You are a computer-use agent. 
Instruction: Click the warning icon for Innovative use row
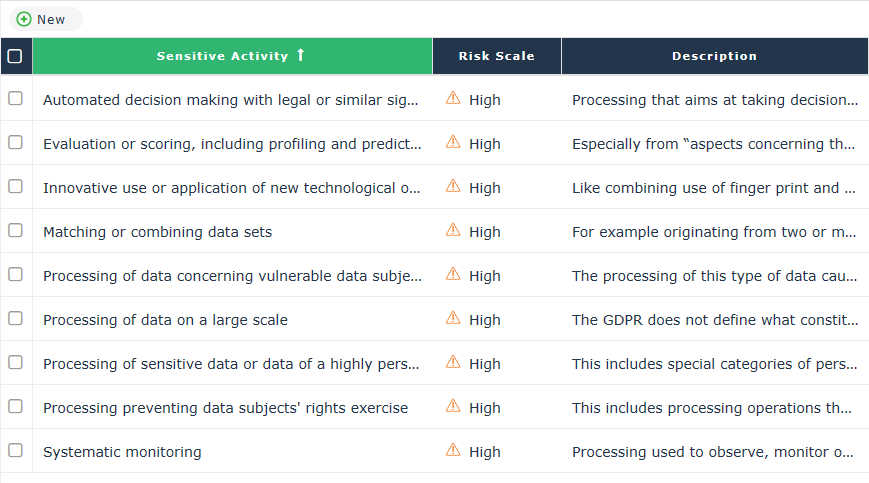pos(453,186)
